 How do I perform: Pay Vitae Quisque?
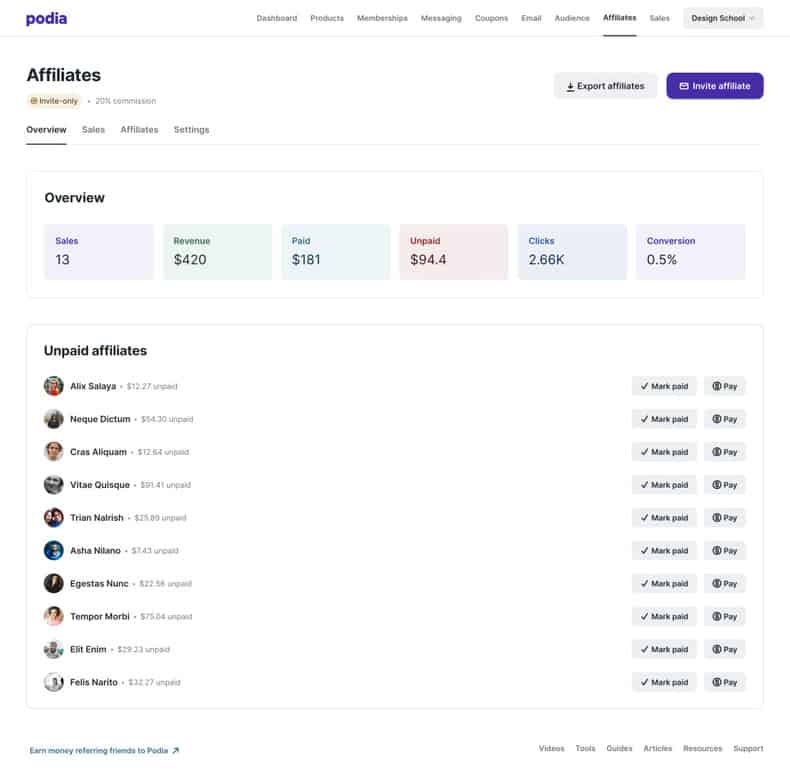[725, 485]
